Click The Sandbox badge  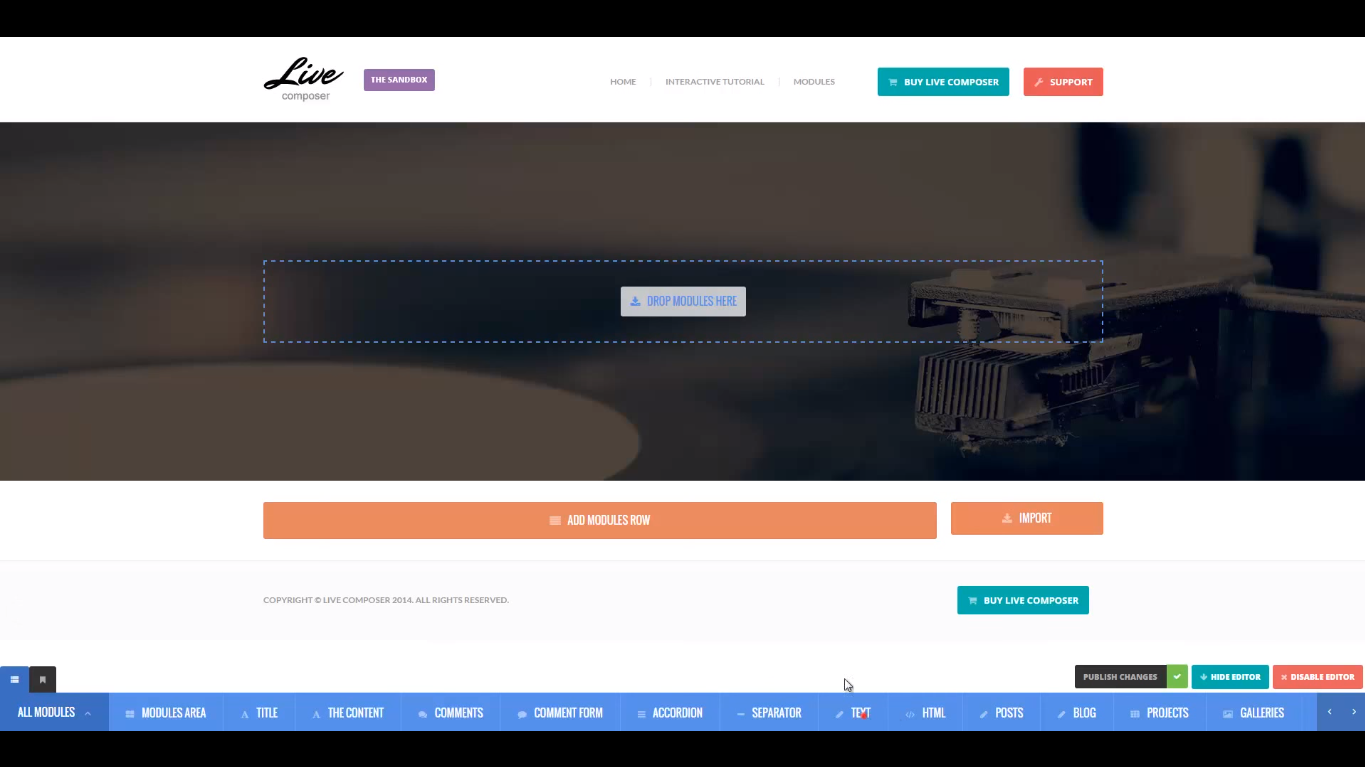[x=399, y=80]
